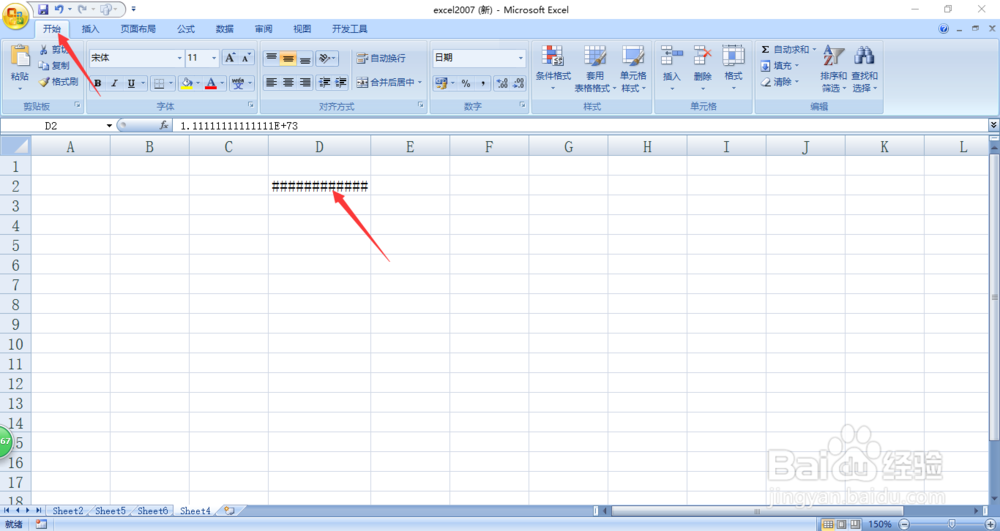Open the 数据 (Data) tab

(224, 29)
